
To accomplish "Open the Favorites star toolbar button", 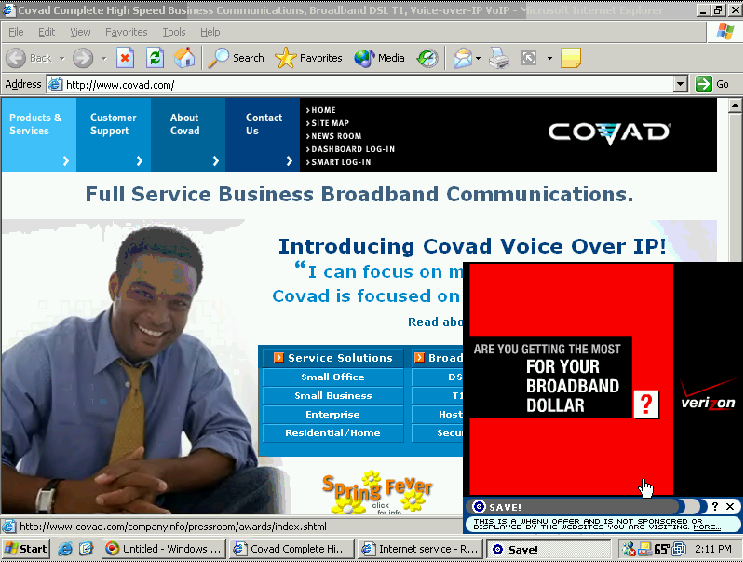I will tap(308, 58).
